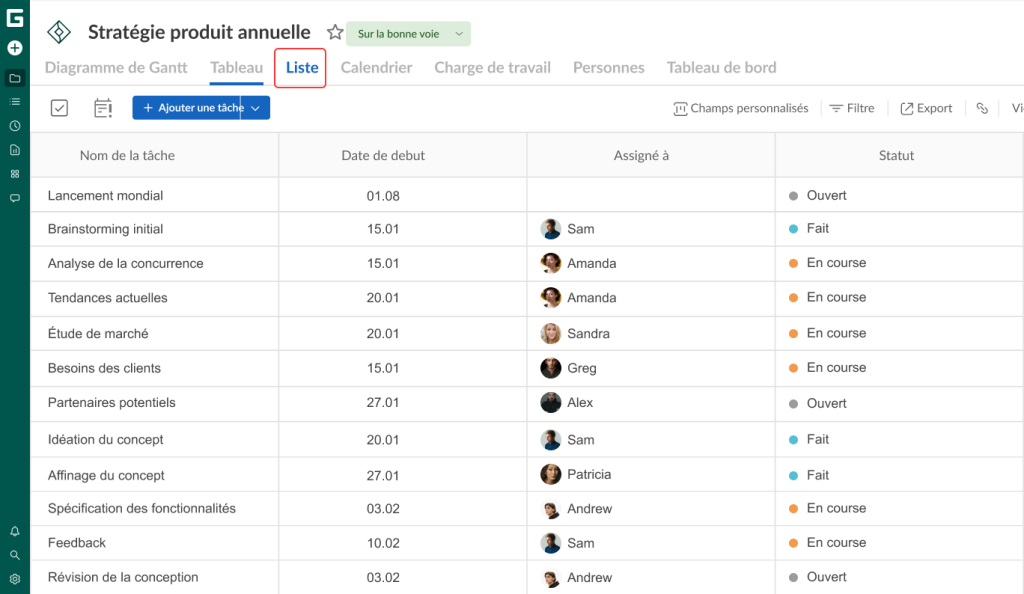Screen dimensions: 1024x594
Task: Switch to Diagramme de Gantt tab
Action: point(116,67)
